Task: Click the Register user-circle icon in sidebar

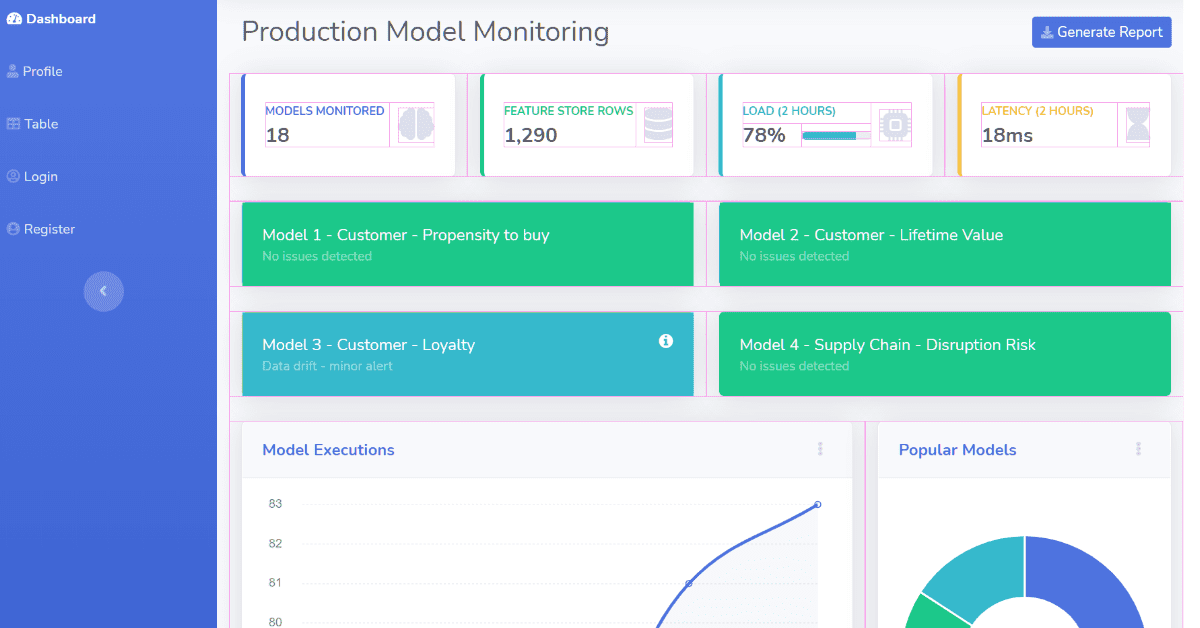Action: point(13,229)
